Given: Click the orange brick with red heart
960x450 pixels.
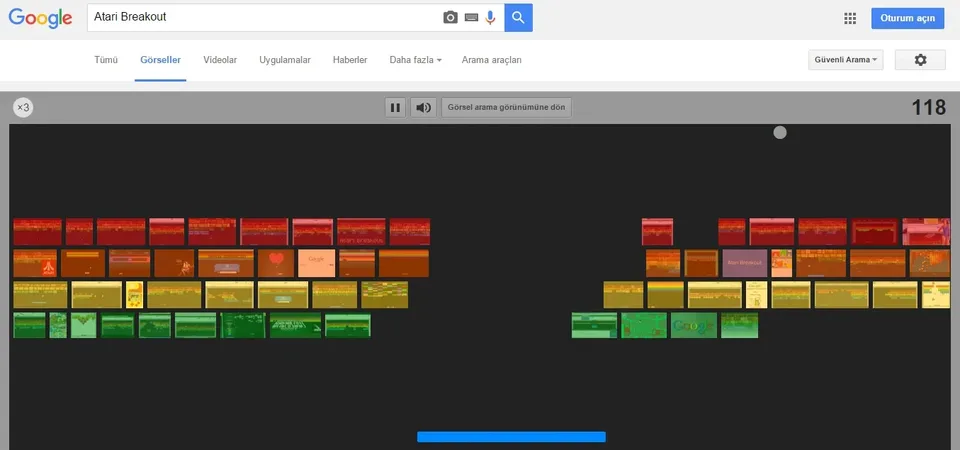Looking at the screenshot, I should [x=276, y=263].
